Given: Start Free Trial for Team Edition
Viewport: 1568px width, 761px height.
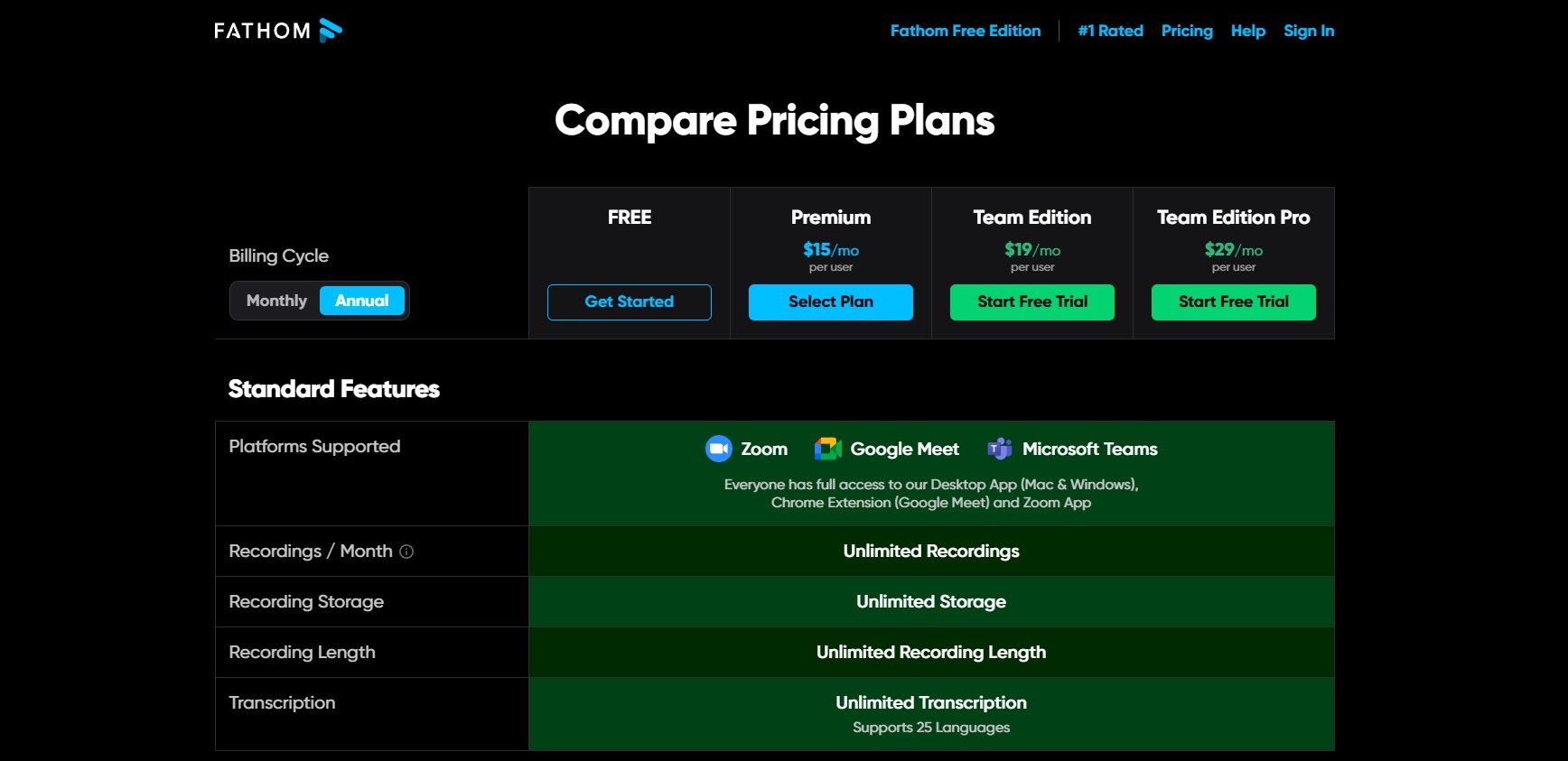Looking at the screenshot, I should 1032,302.
